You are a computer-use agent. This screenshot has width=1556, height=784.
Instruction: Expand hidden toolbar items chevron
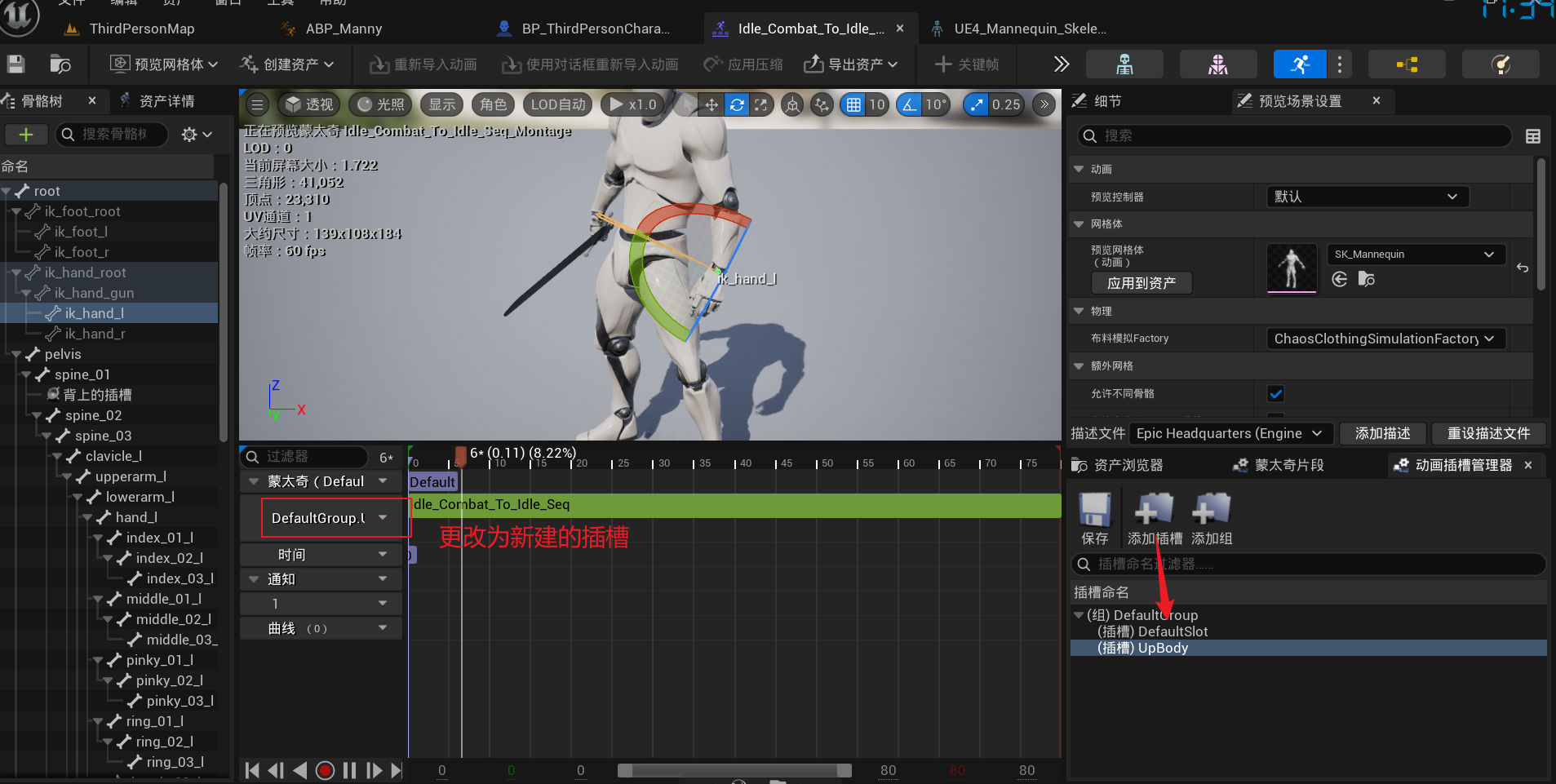(x=1061, y=64)
